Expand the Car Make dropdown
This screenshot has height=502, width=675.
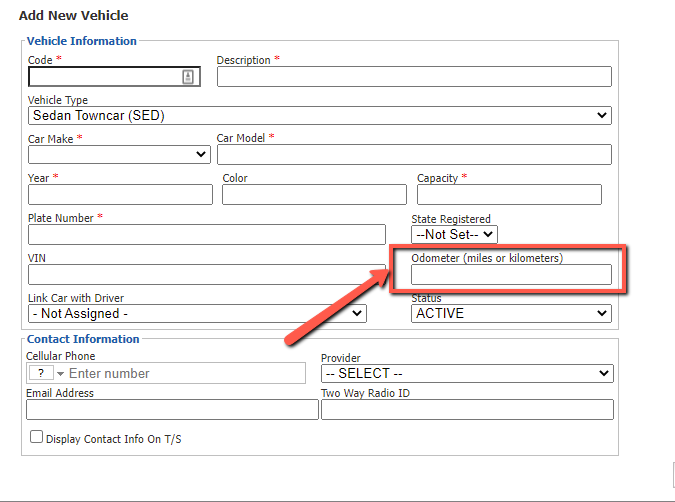(119, 154)
